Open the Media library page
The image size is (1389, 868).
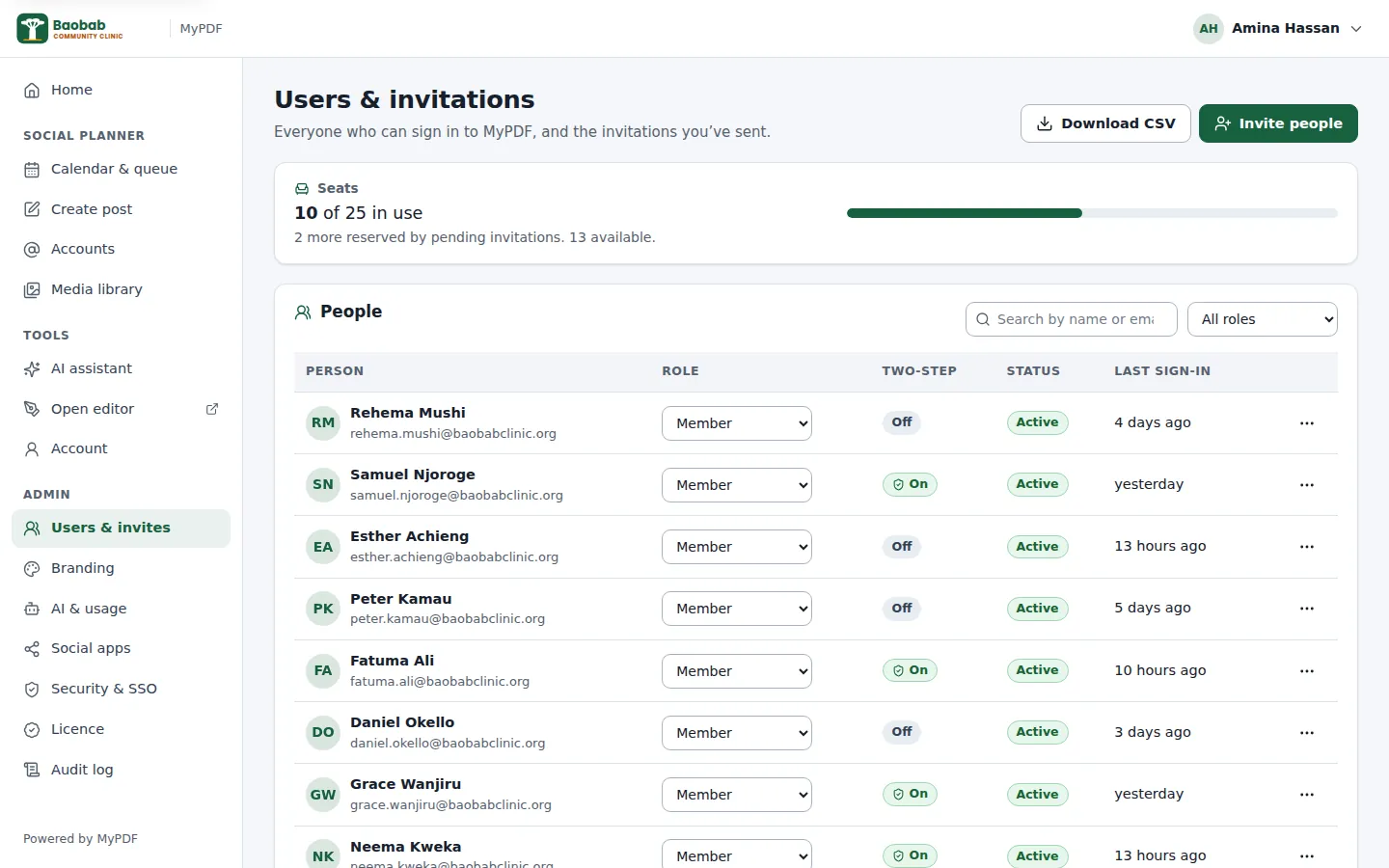(121, 289)
